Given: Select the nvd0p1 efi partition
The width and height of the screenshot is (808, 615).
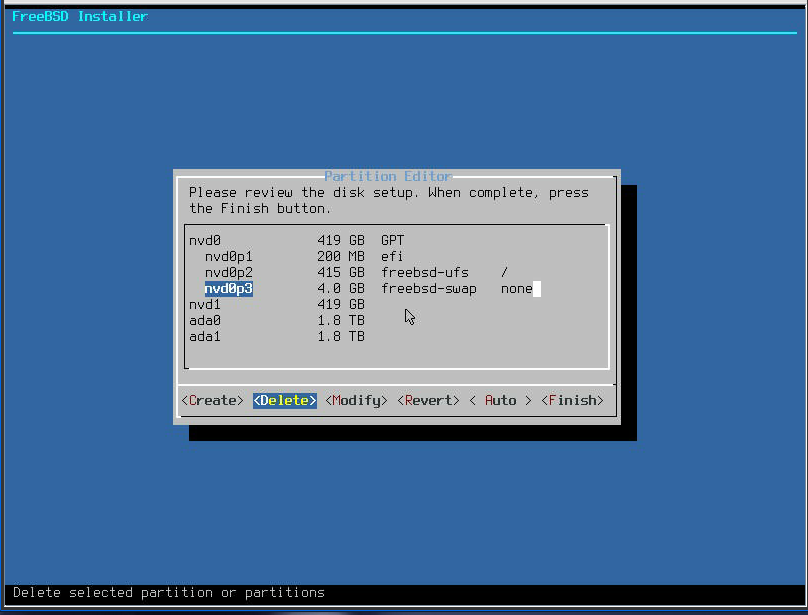Looking at the screenshot, I should pyautogui.click(x=397, y=257).
